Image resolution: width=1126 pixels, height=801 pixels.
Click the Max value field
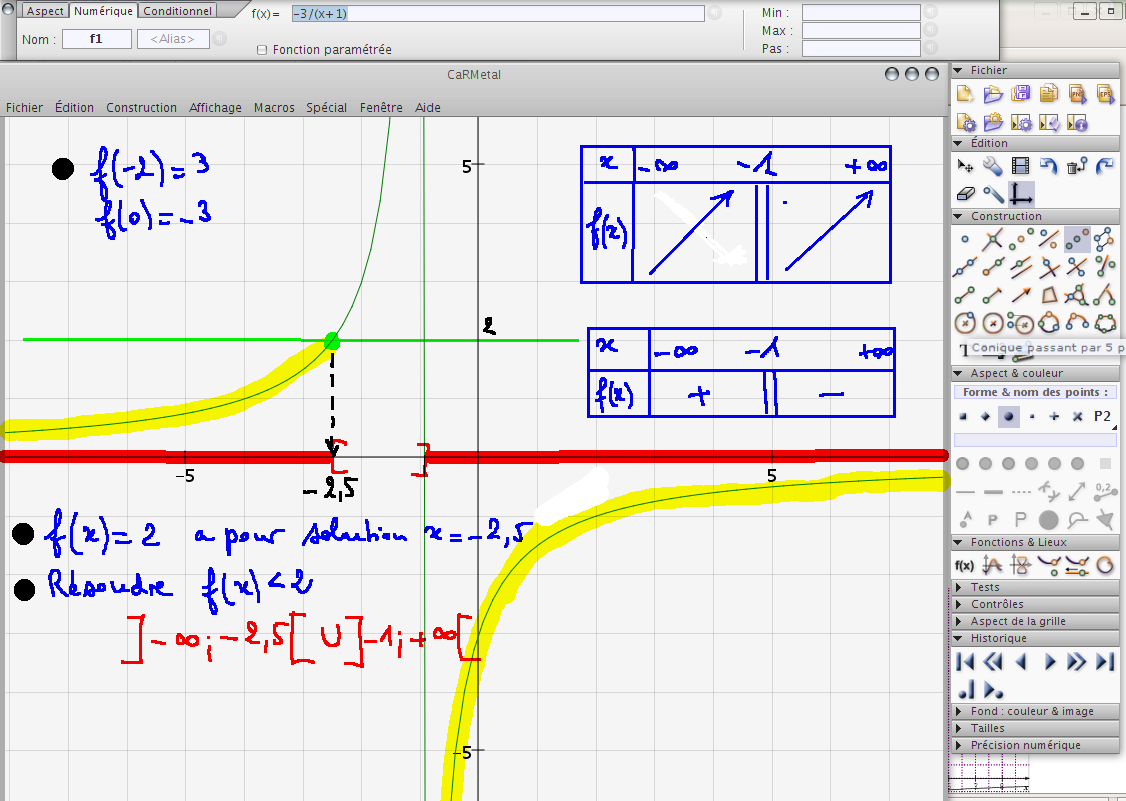[861, 31]
